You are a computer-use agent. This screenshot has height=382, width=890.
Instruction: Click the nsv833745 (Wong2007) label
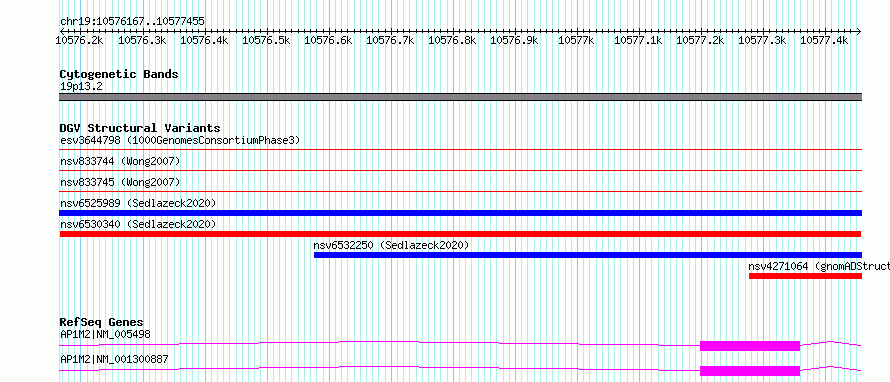[120, 182]
